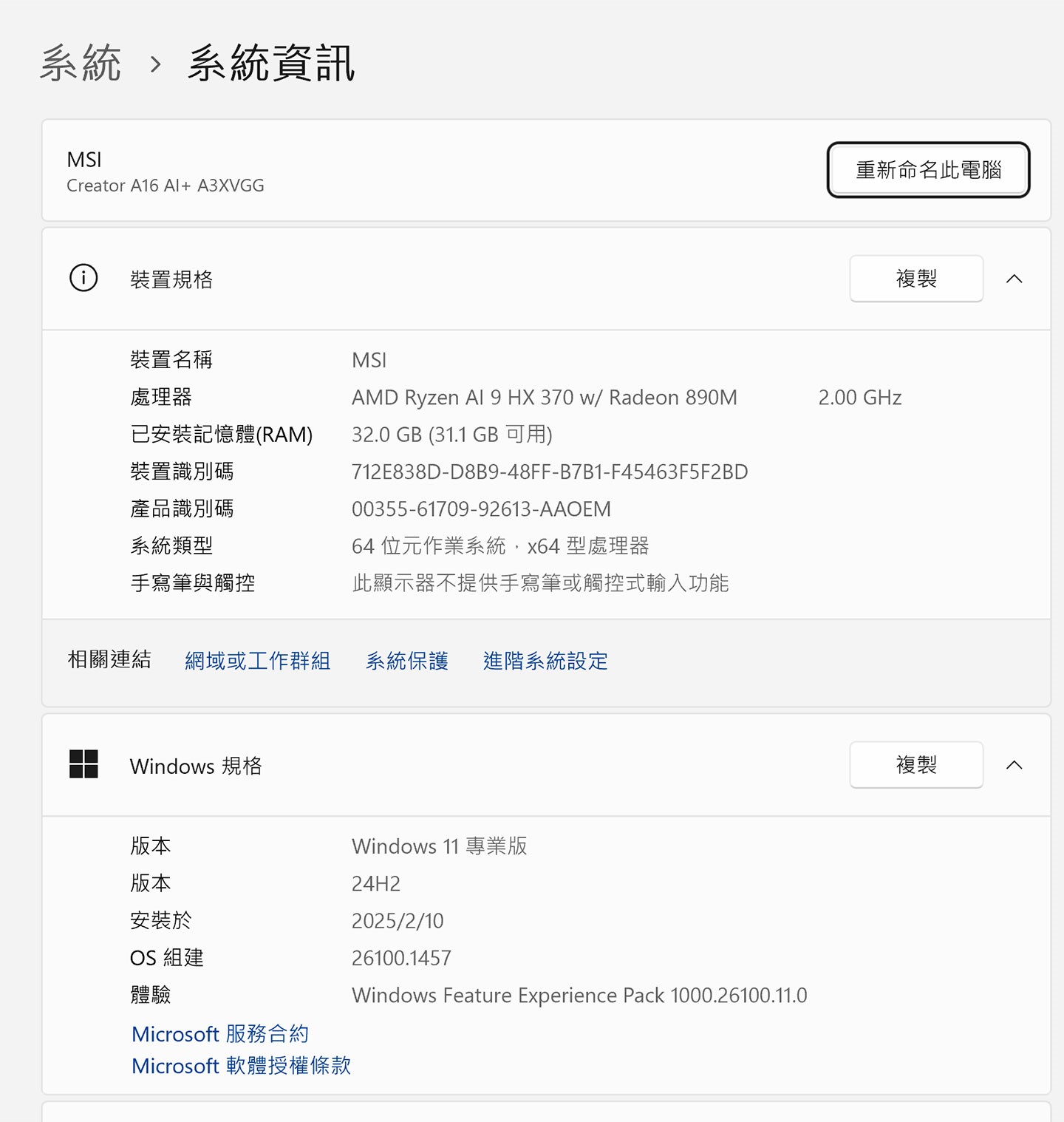The height and width of the screenshot is (1122, 1064).
Task: Select the 2.00 GHz clock speed value
Action: (860, 398)
